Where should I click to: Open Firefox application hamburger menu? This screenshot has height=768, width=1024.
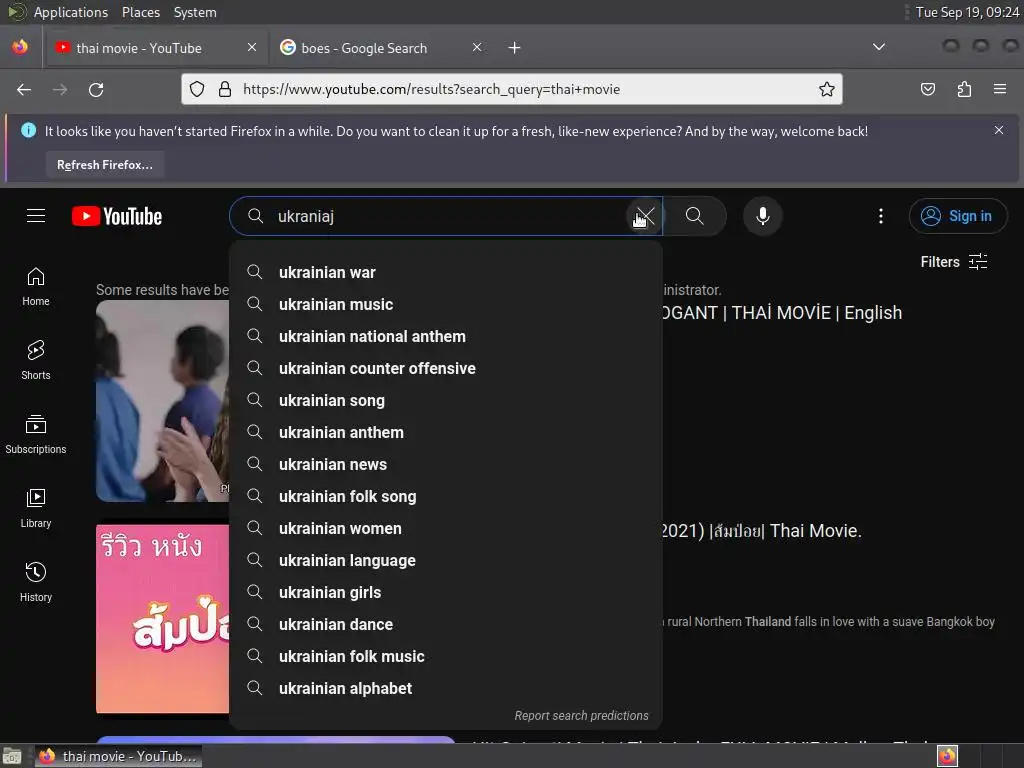[1000, 89]
